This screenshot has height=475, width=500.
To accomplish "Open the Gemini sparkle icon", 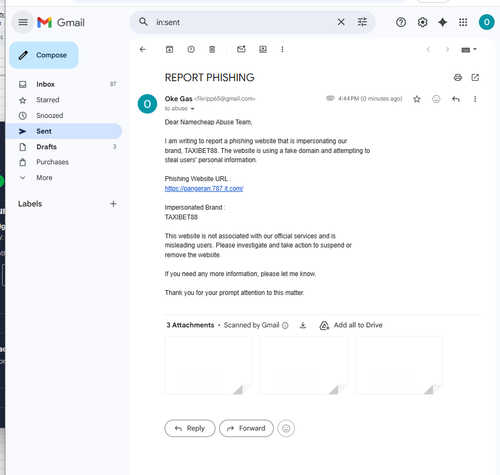I will [442, 22].
